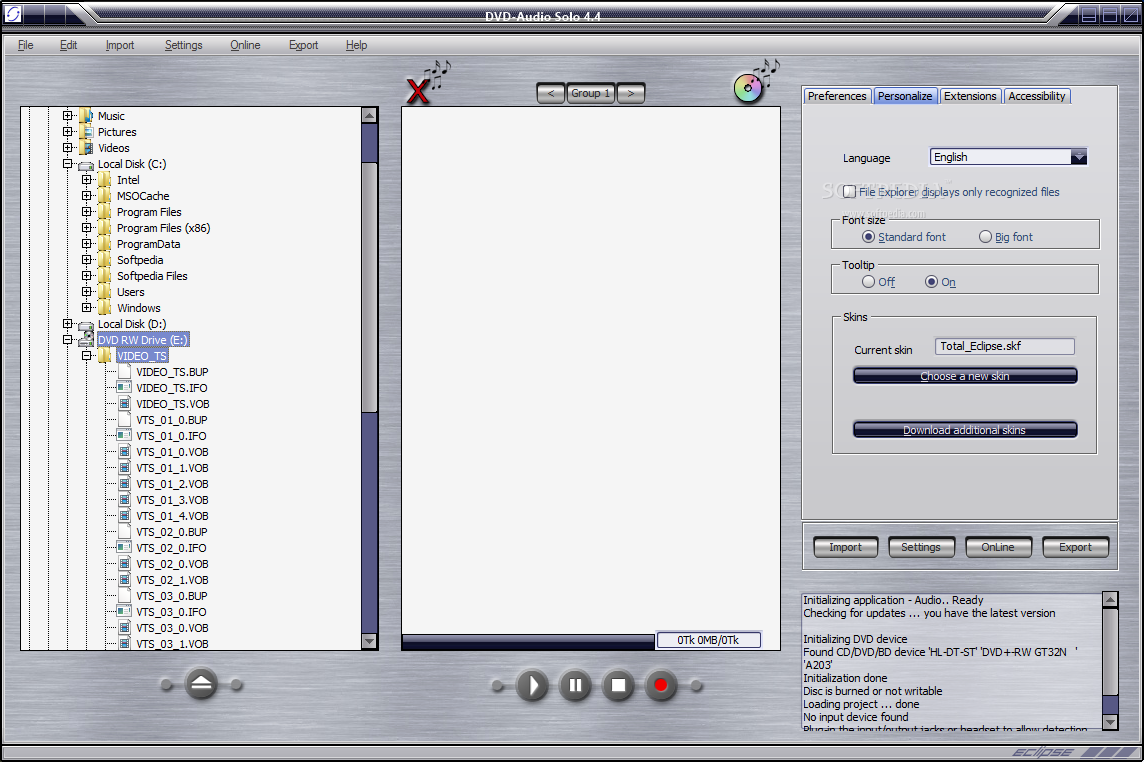Click the VIDEO_TS.BUP file icon

tap(124, 372)
